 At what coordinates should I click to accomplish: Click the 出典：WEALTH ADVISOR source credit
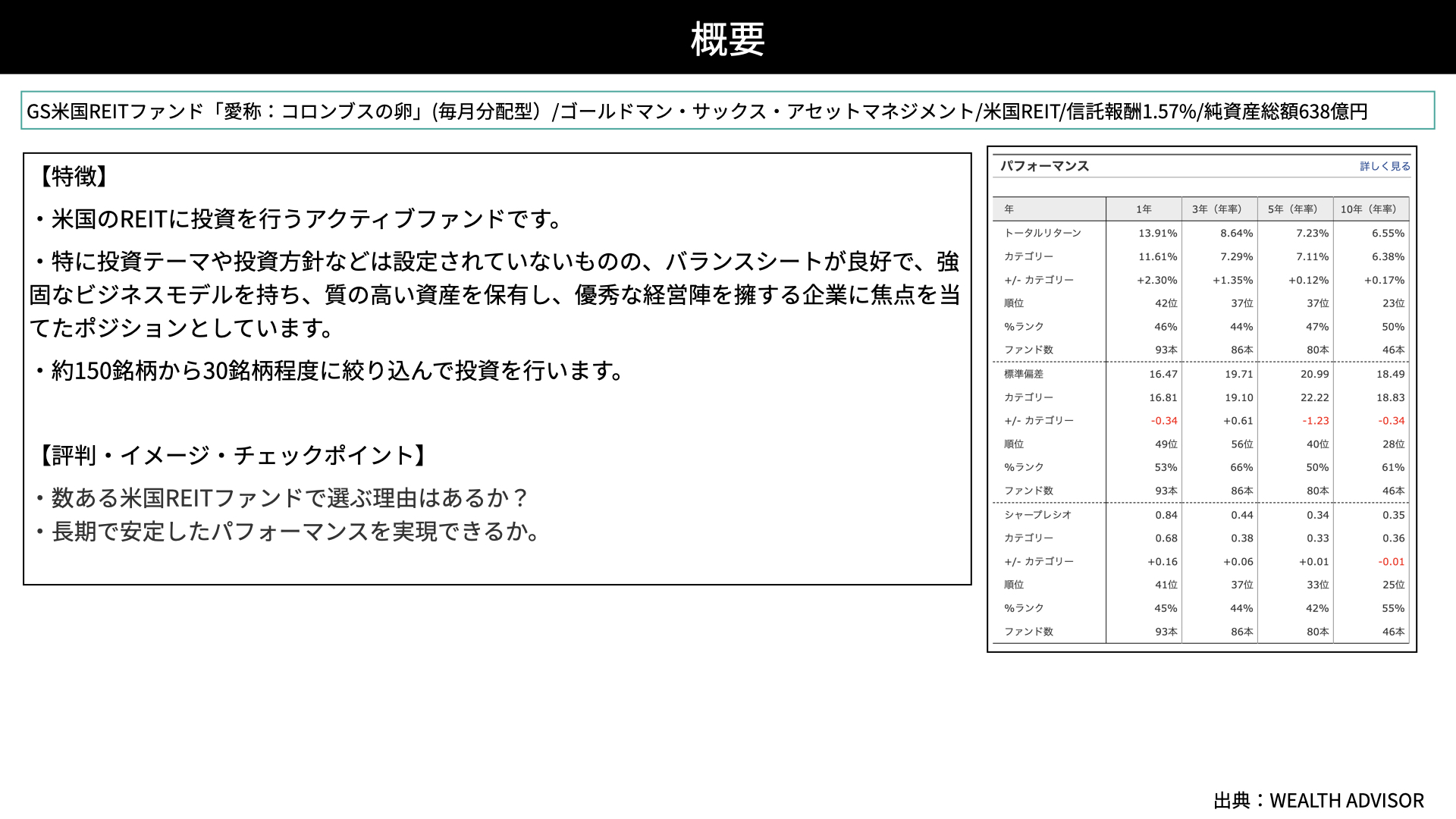1319,801
